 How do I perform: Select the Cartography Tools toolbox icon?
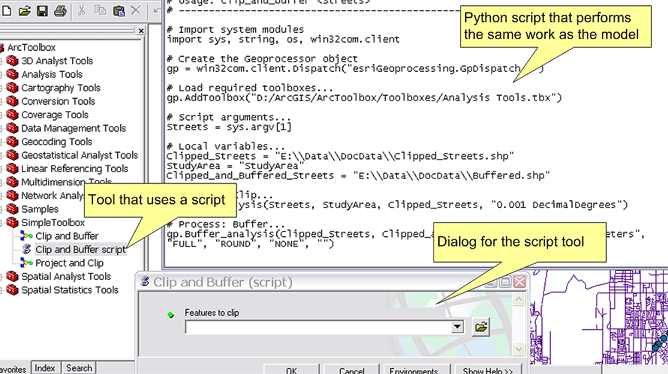12,88
